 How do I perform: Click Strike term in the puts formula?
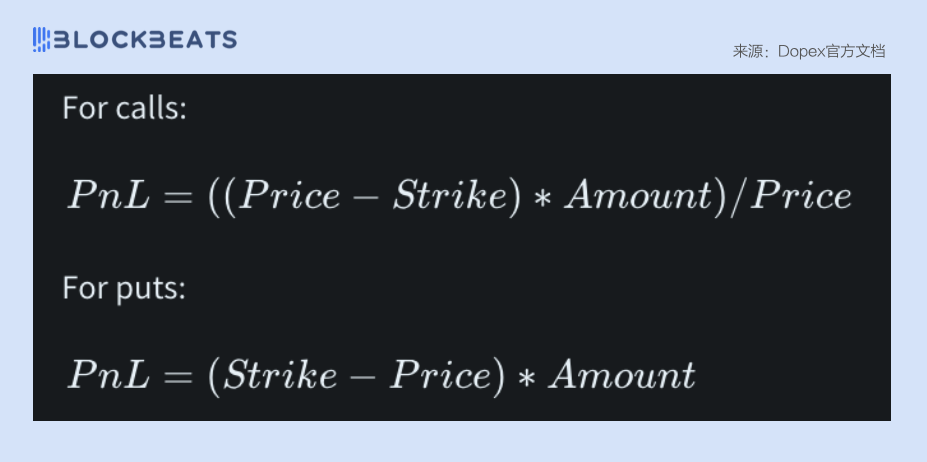point(280,374)
